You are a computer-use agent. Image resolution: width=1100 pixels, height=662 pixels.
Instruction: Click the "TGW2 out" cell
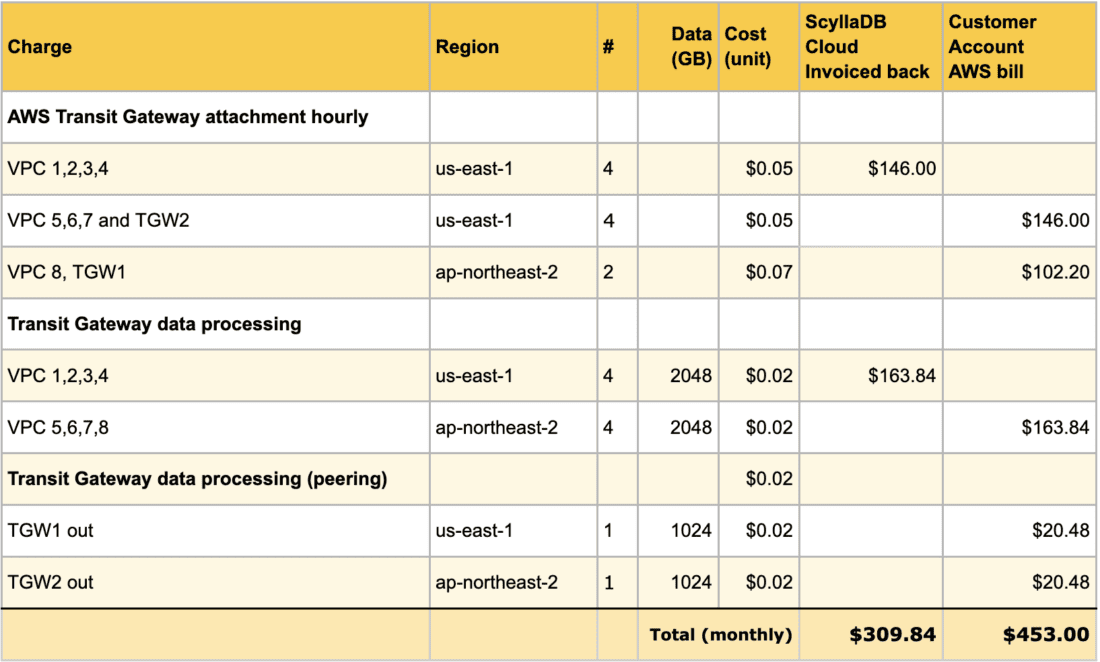coord(215,583)
